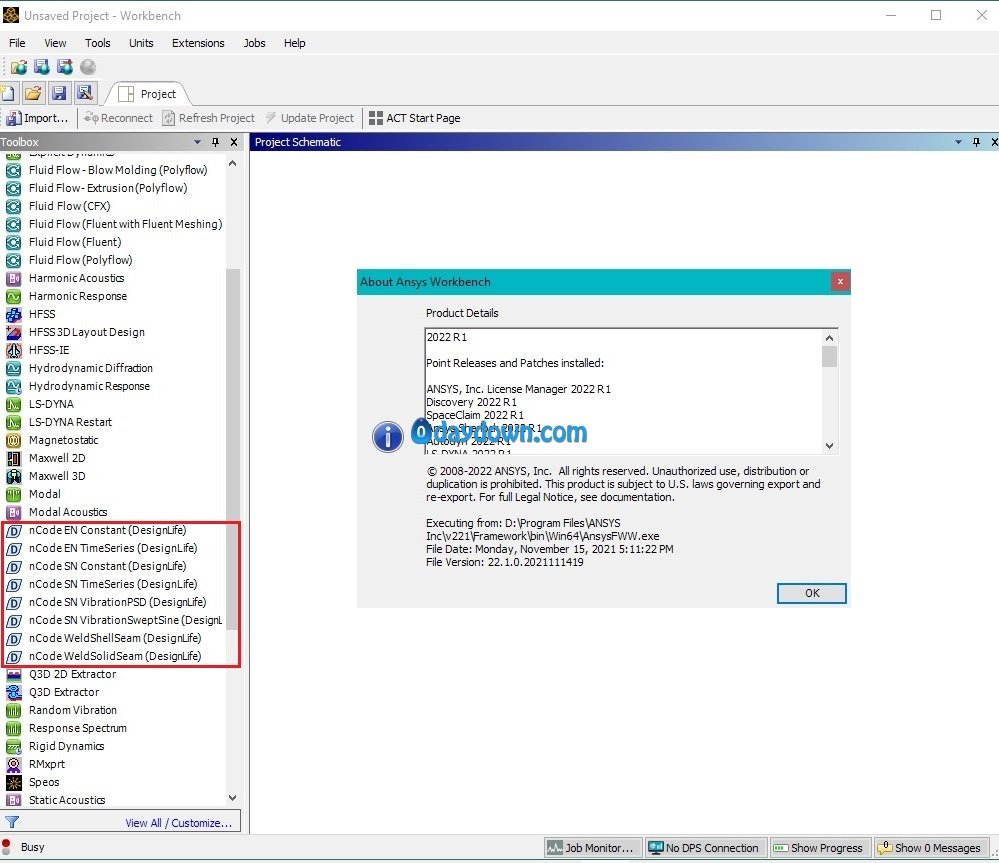Select nCode WeldShellSeam (DesignLife) in the Toolbox
Screen dimensions: 999x863
[x=115, y=638]
